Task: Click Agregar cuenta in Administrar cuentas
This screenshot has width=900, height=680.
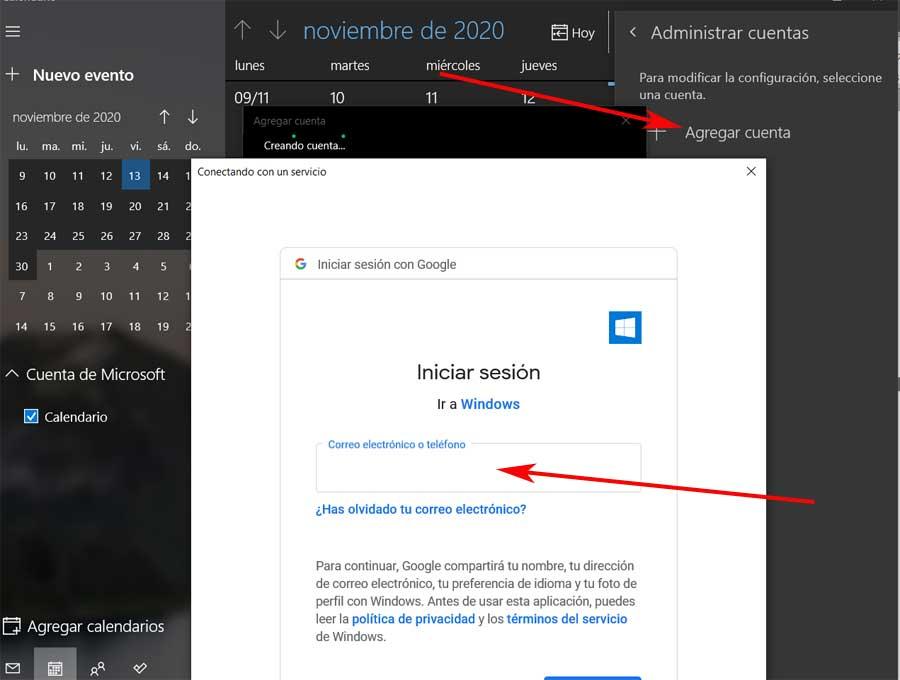Action: coord(737,133)
